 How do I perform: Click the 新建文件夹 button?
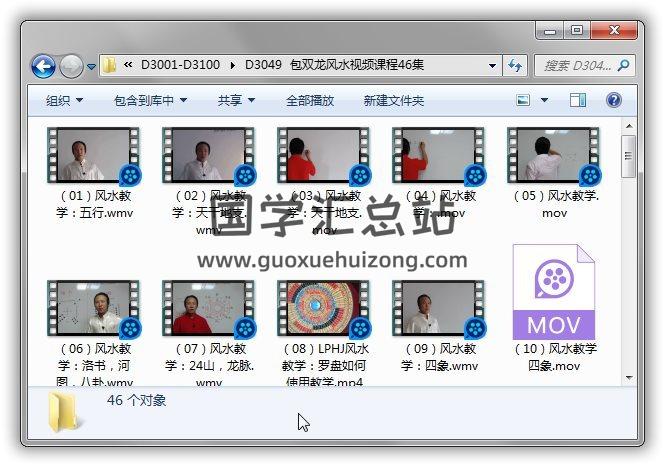pos(393,100)
